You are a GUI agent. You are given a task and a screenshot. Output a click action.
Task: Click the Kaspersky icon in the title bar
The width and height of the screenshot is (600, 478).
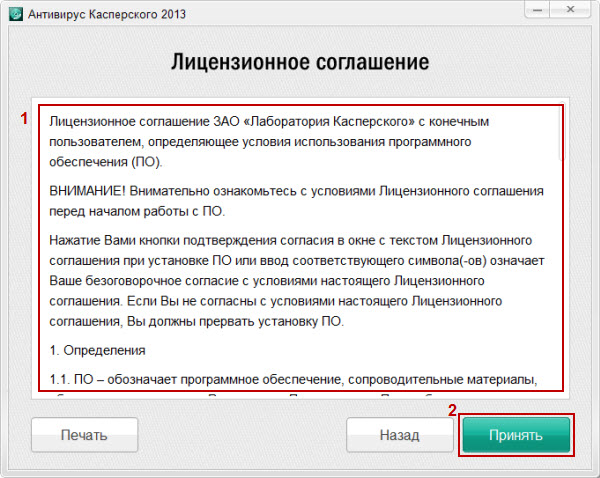16,14
